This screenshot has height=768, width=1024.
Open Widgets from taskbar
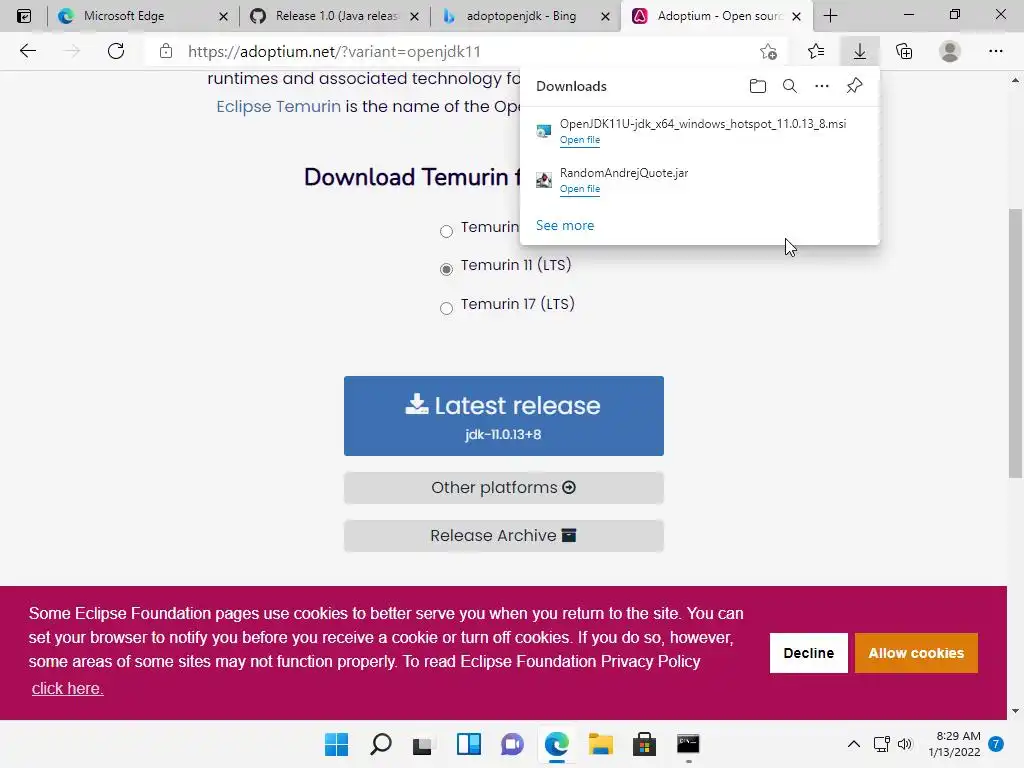tap(468, 744)
